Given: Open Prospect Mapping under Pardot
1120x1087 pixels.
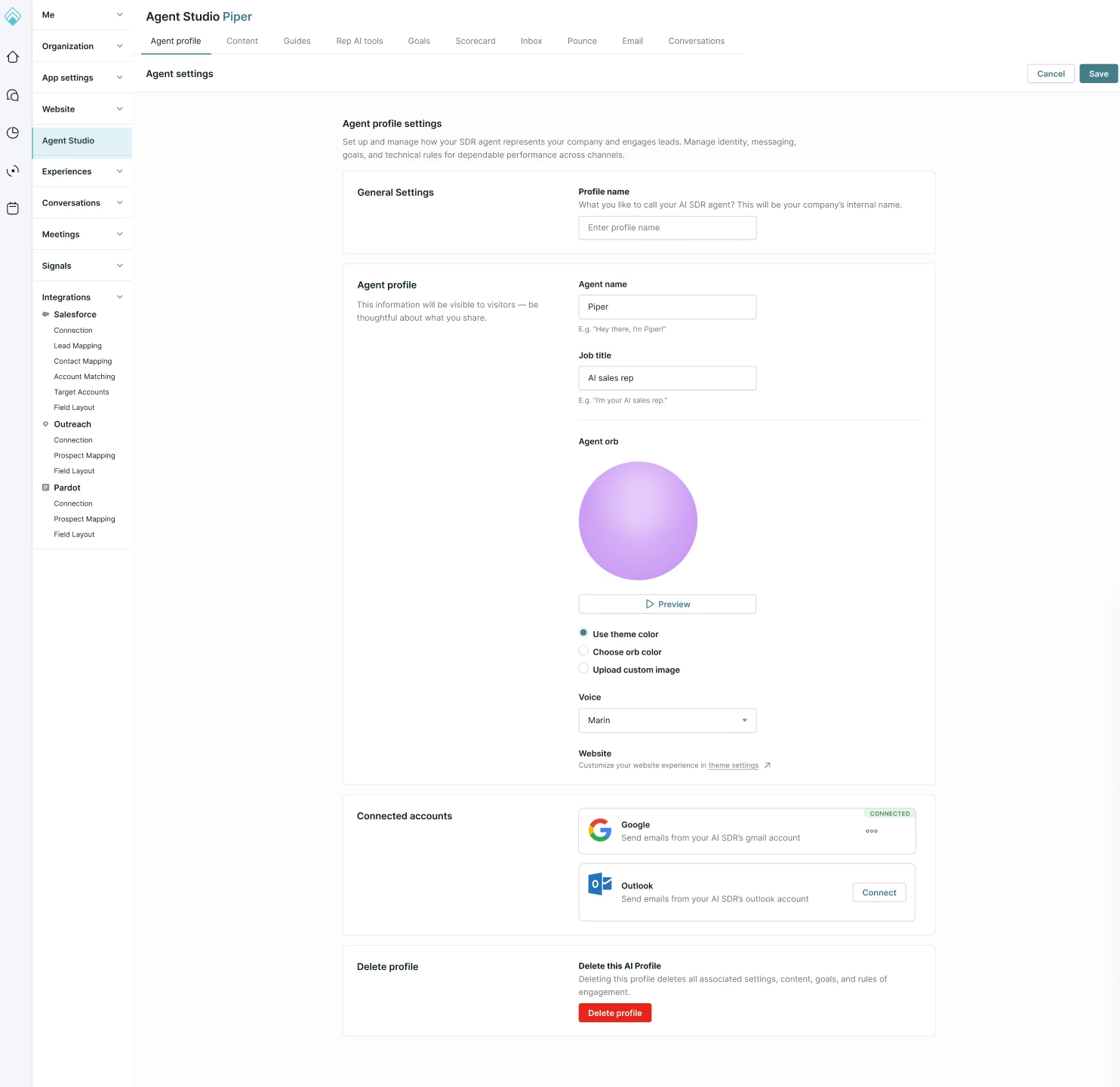Looking at the screenshot, I should pyautogui.click(x=85, y=519).
